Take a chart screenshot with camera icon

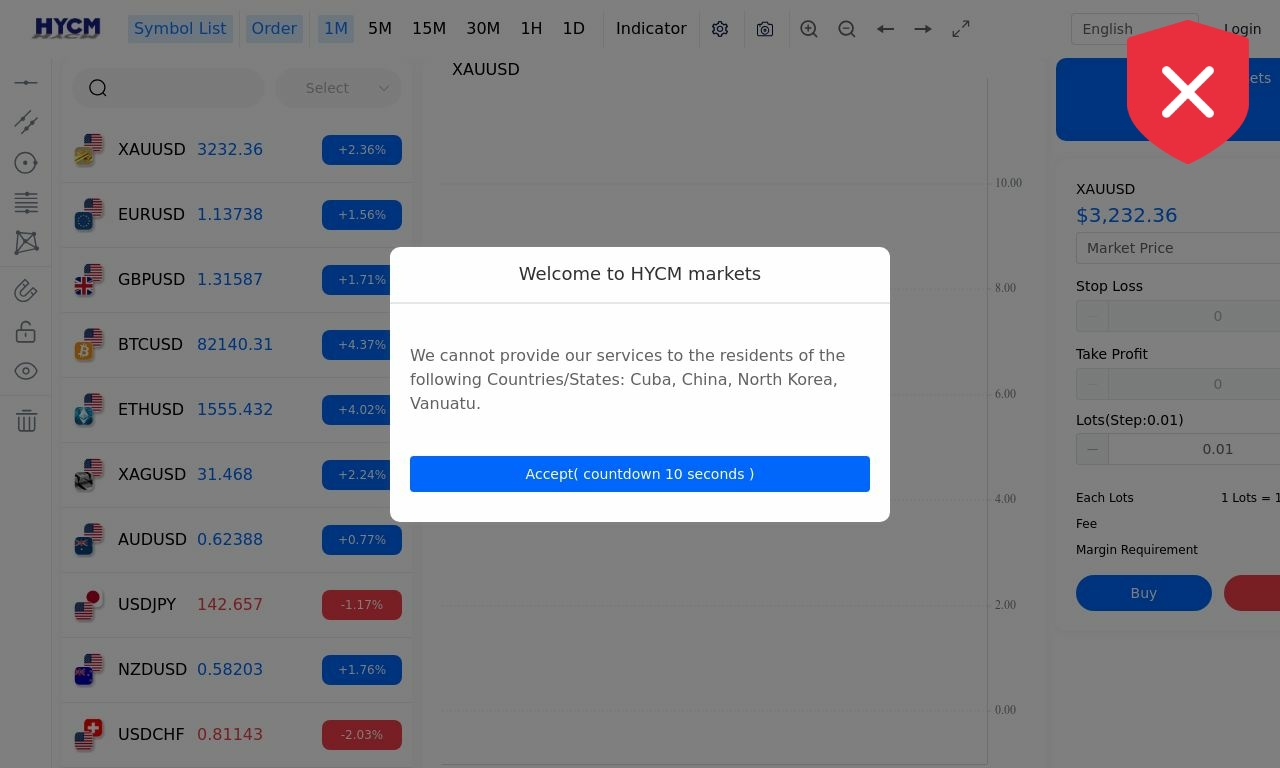click(x=765, y=29)
